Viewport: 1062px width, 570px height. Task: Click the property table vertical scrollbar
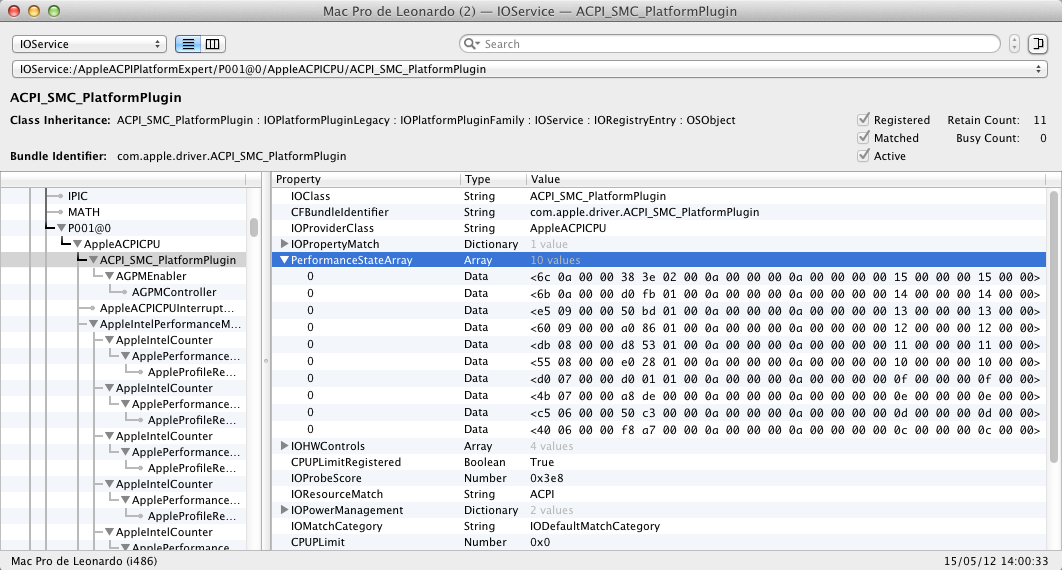pos(1053,327)
